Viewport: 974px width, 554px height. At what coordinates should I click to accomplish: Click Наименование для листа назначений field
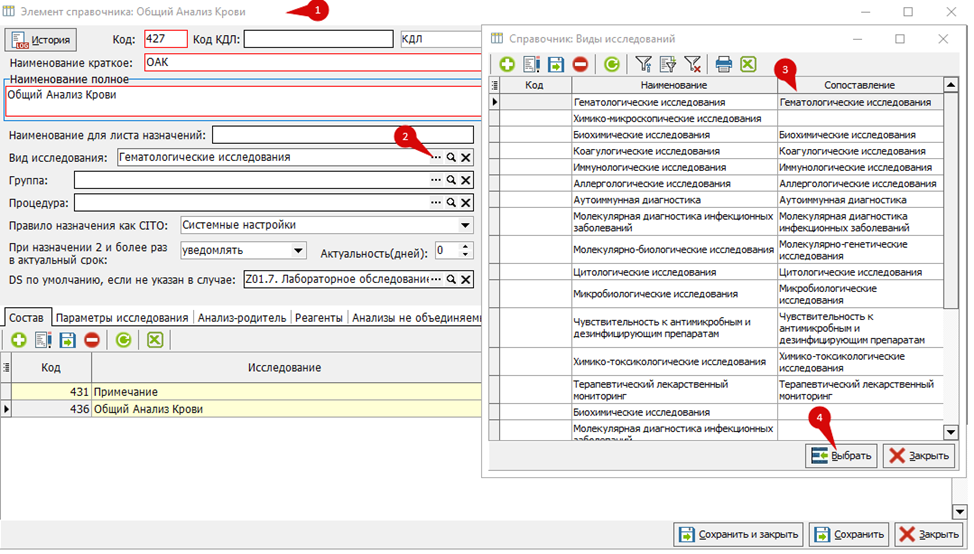click(343, 135)
